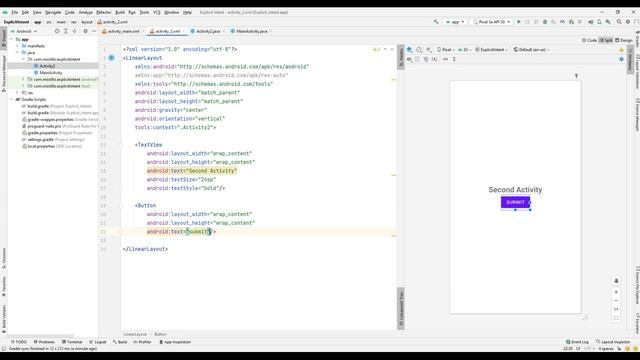
Task: Click the Search Everywhere magnifier icon
Action: (619, 22)
